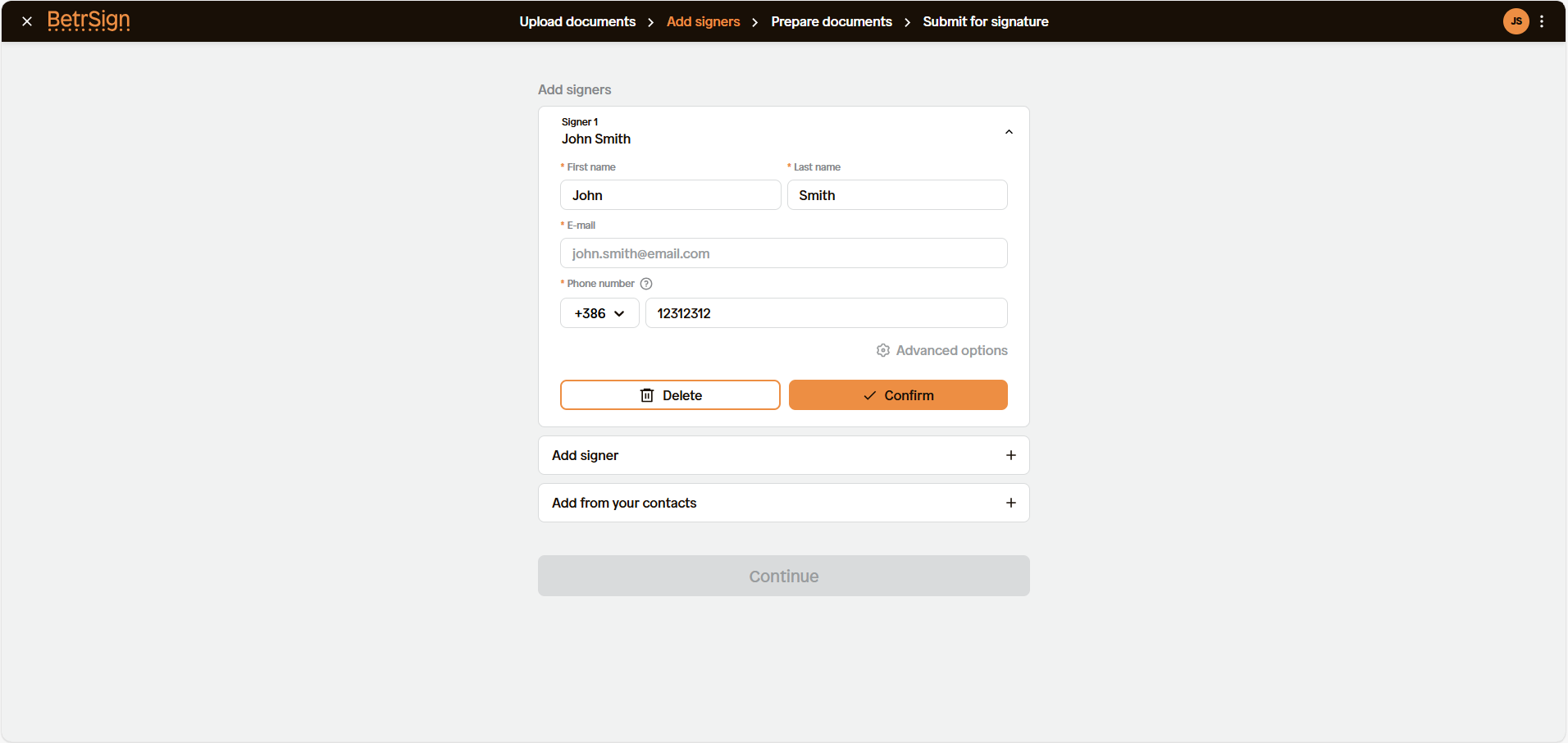
Task: Click the BetrSign logo
Action: [x=89, y=21]
